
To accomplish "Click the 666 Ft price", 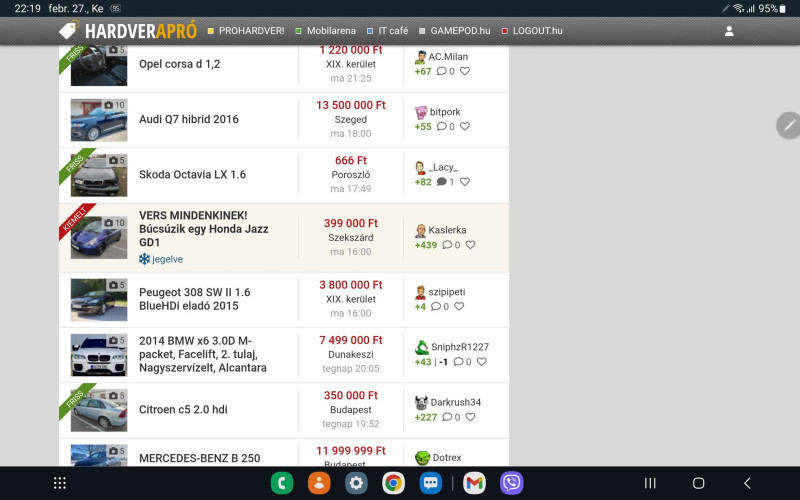I will [351, 160].
